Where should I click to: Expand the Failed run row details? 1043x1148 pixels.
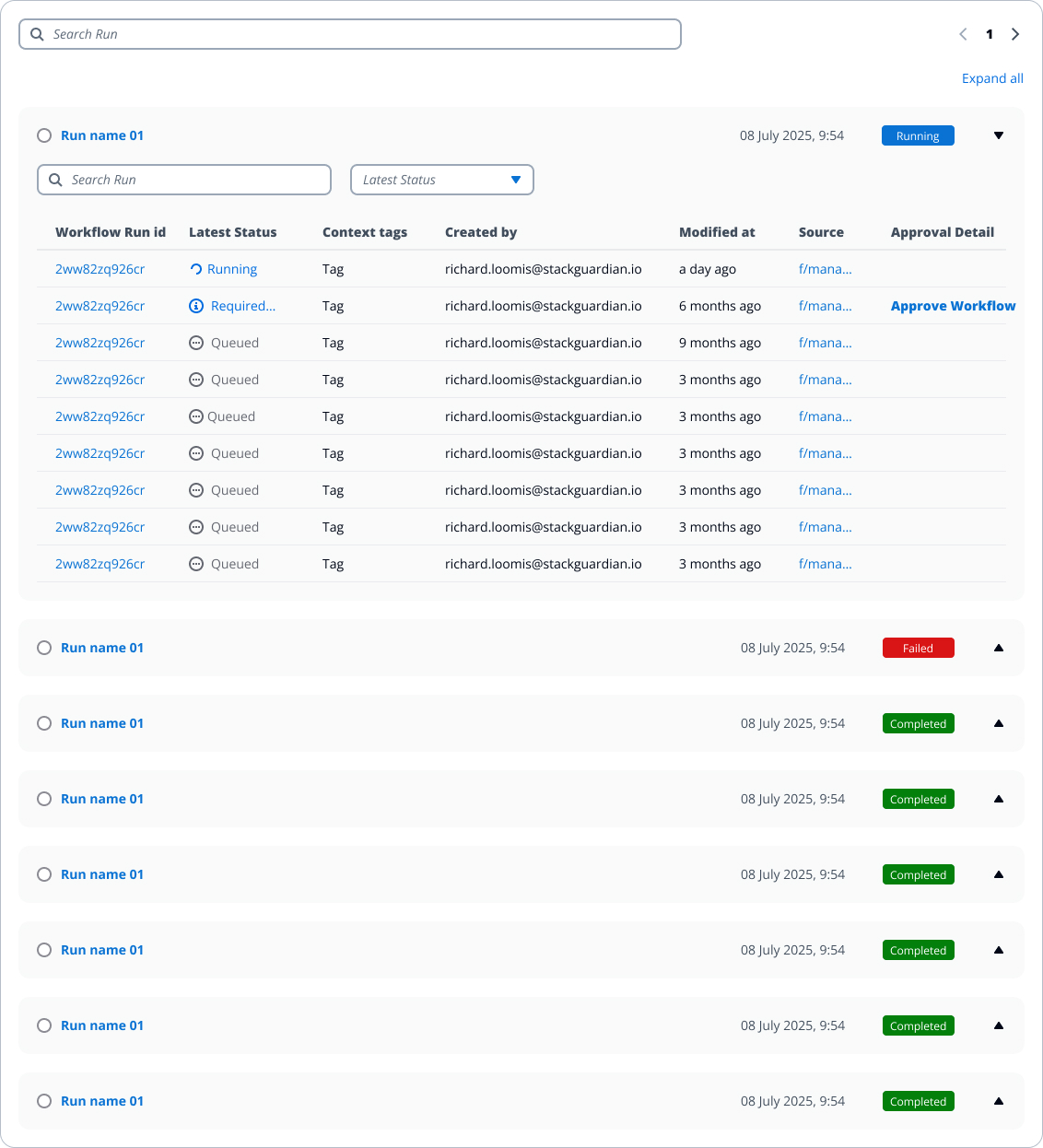[999, 648]
